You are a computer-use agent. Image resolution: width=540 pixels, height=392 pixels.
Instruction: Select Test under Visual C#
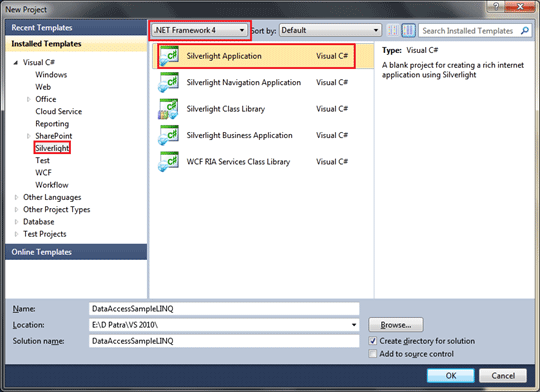[42, 161]
